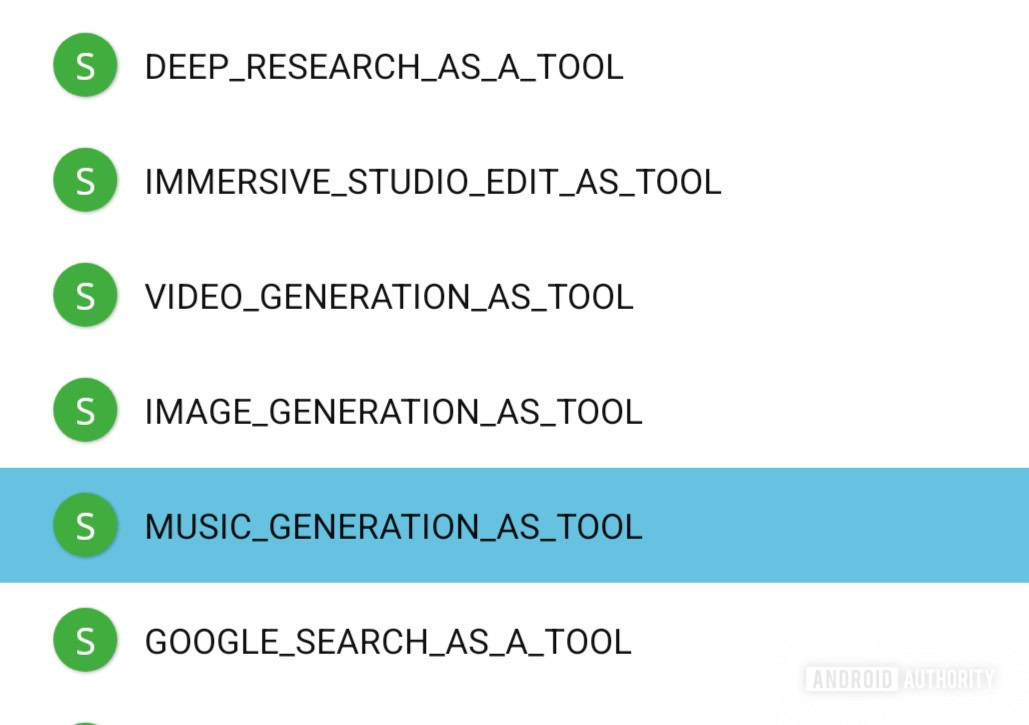Select the VIDEO_GENERATION_AS_TOOL flag entry

(390, 296)
